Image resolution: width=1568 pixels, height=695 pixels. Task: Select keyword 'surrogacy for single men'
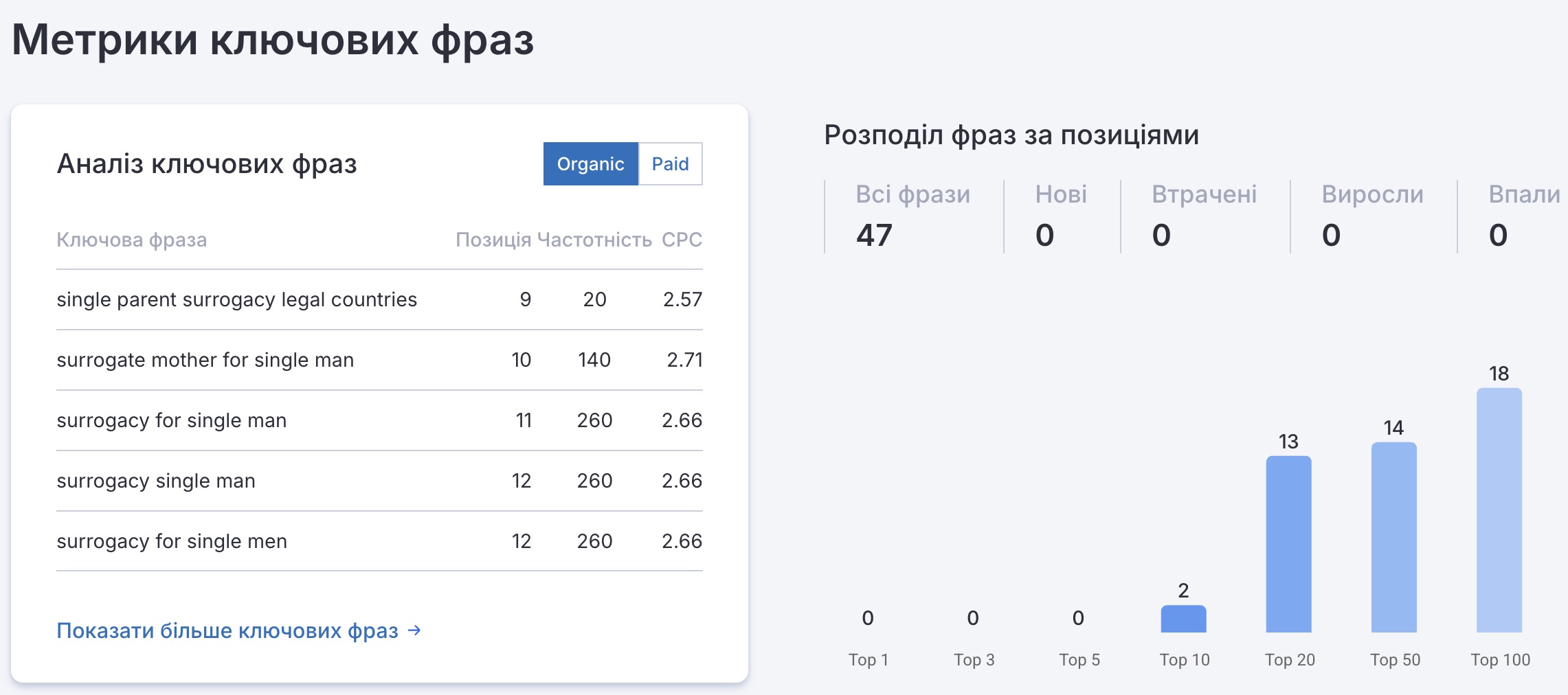point(172,541)
